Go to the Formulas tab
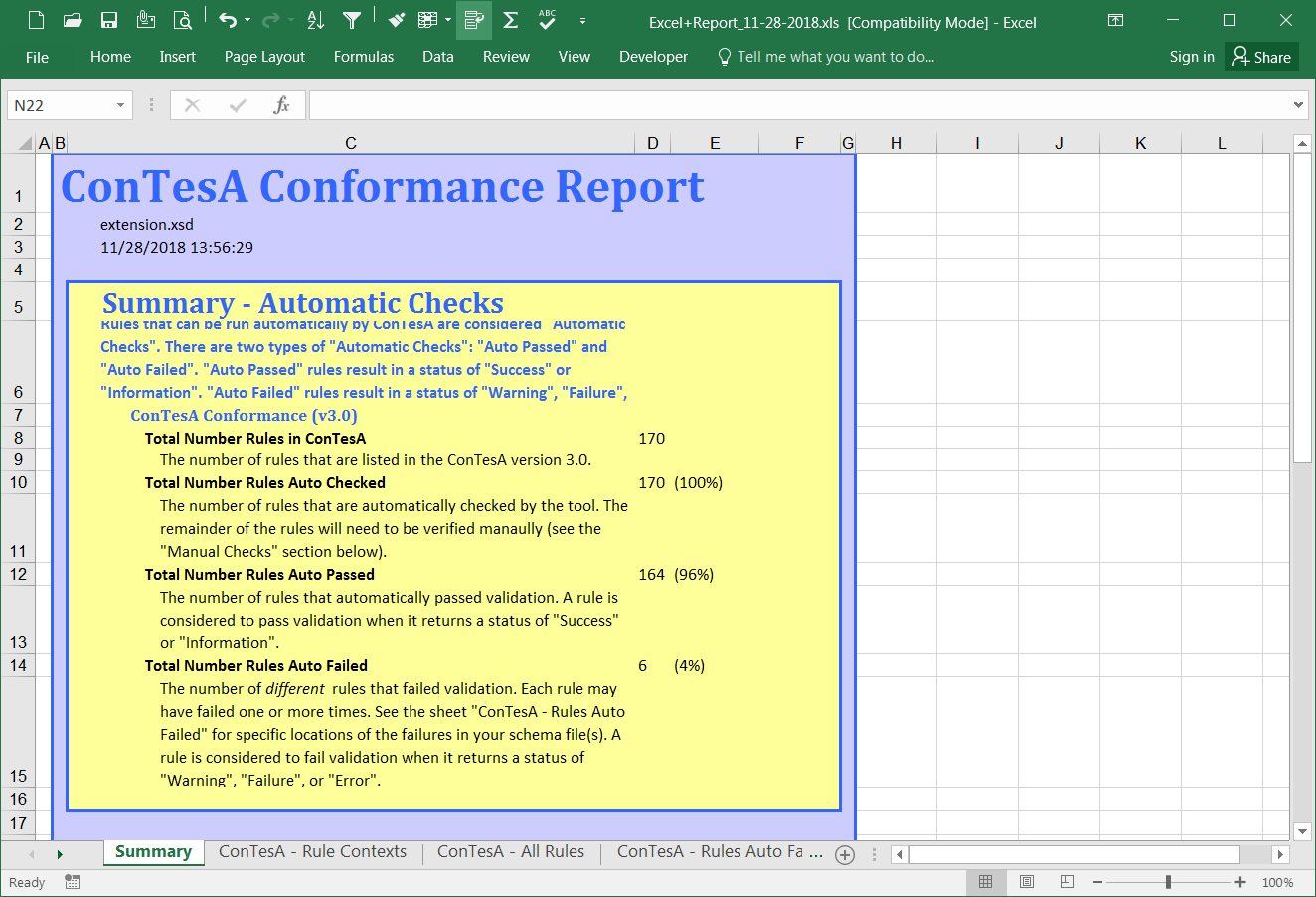 (364, 57)
